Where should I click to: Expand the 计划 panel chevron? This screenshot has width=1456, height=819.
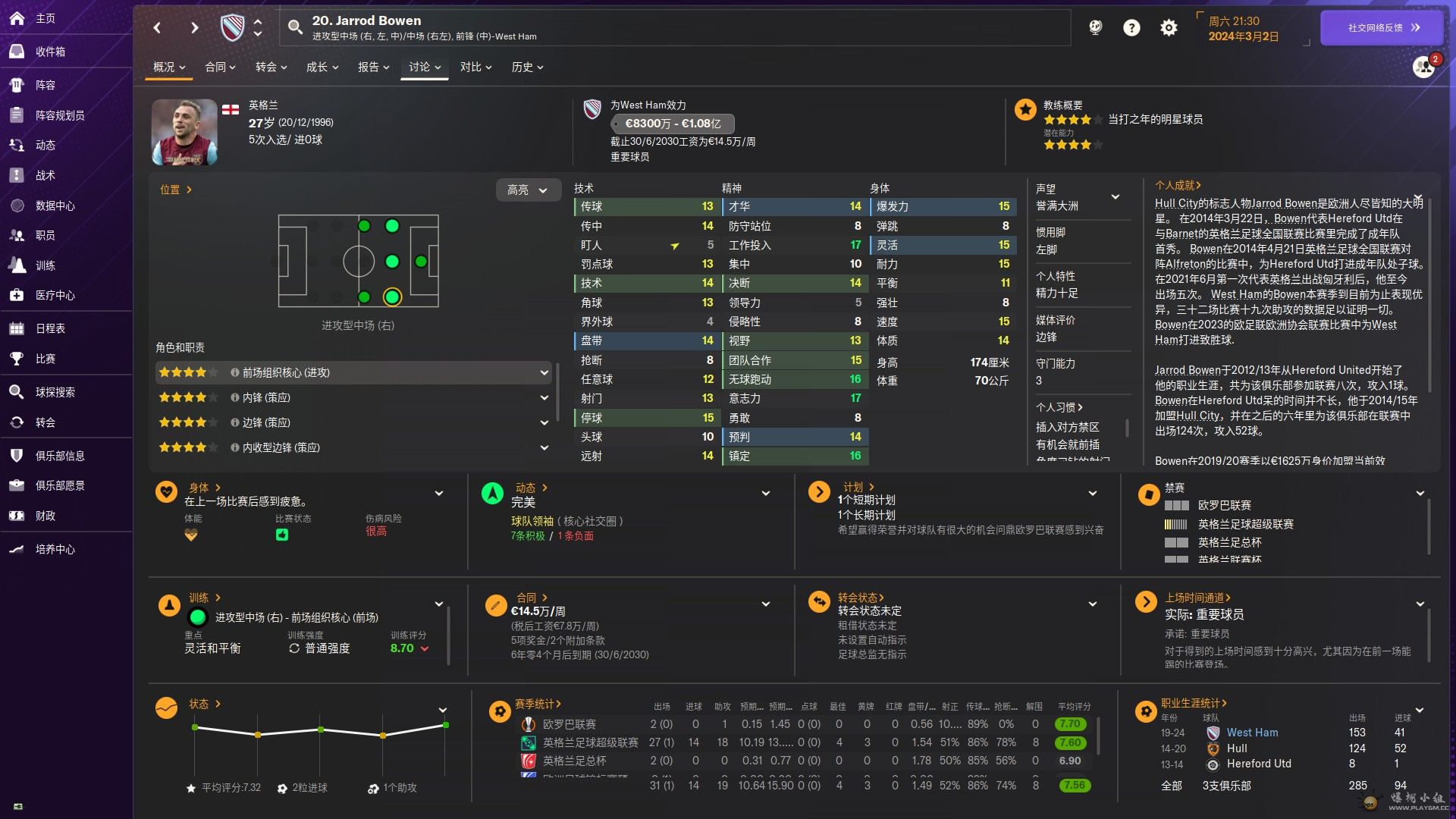coord(1093,494)
